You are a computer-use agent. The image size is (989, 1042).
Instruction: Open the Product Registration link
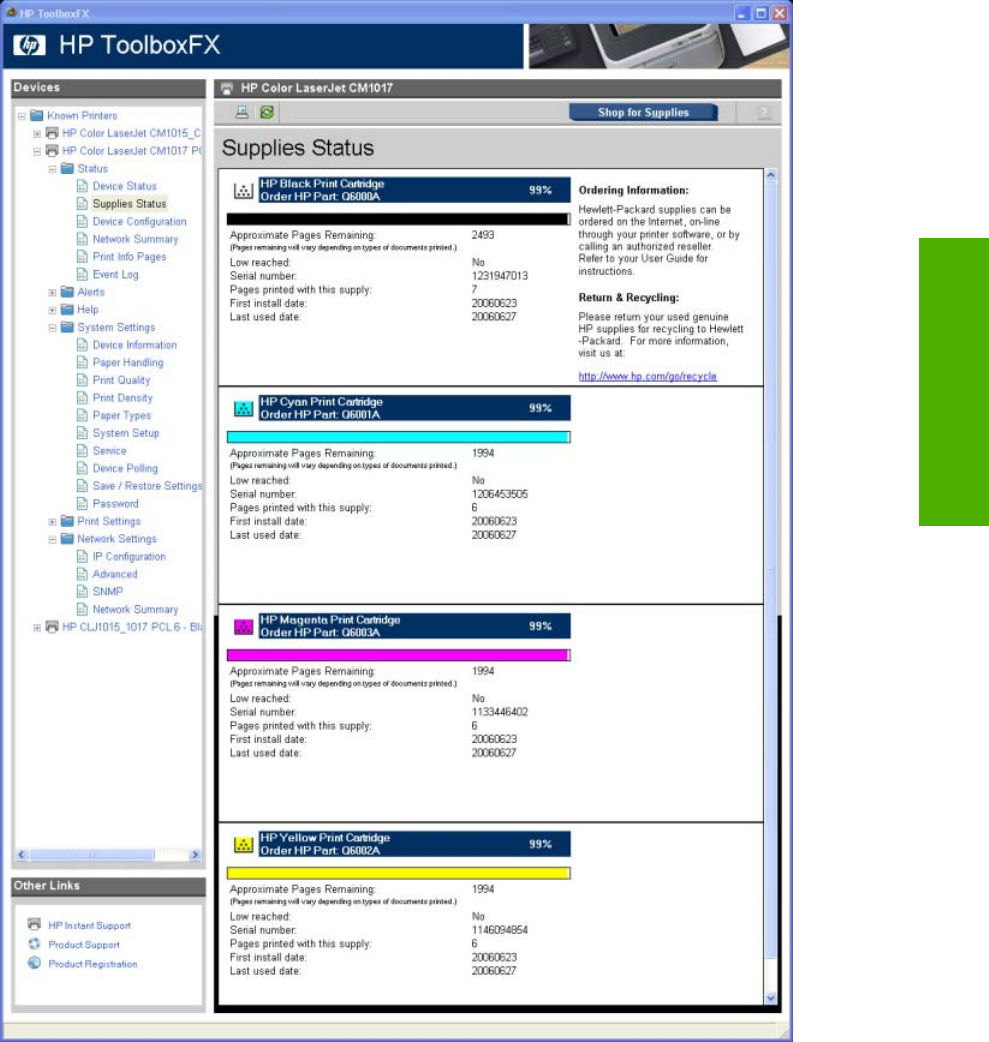click(92, 964)
